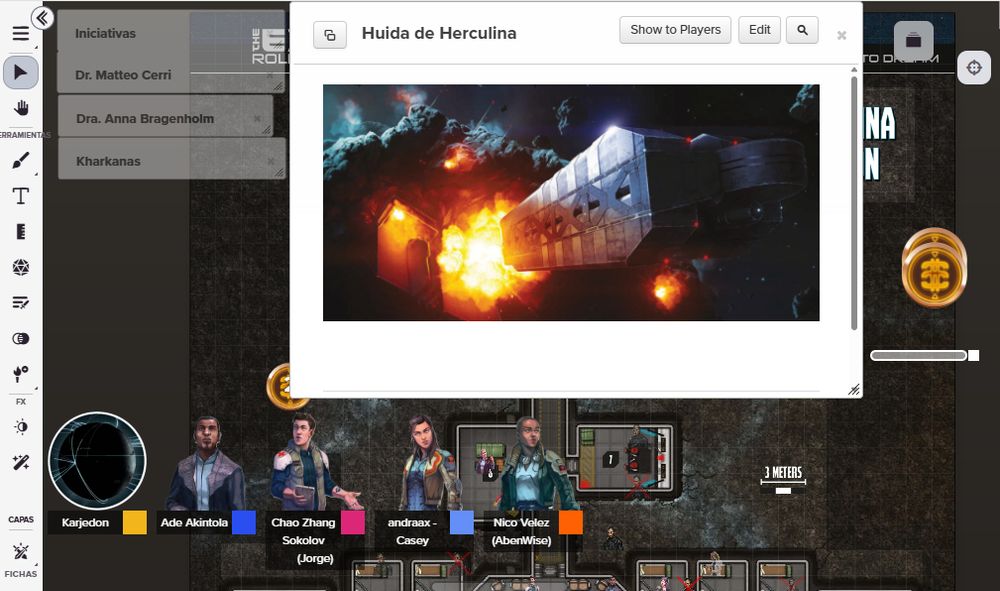Open the exploding spaceship handout image
Image resolution: width=1000 pixels, height=591 pixels.
pos(571,203)
